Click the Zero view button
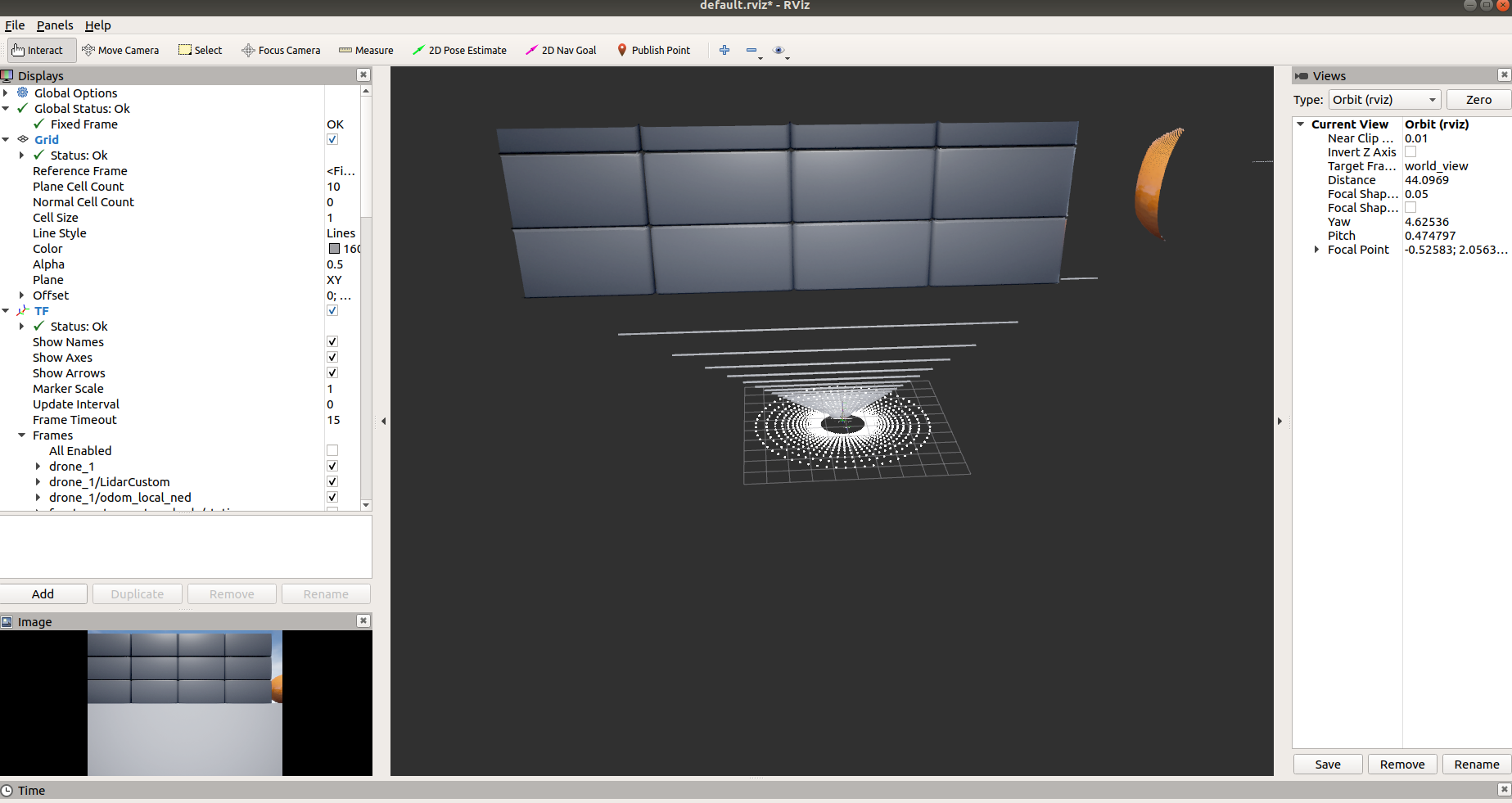Screen dimensions: 1512x803 (1478, 99)
